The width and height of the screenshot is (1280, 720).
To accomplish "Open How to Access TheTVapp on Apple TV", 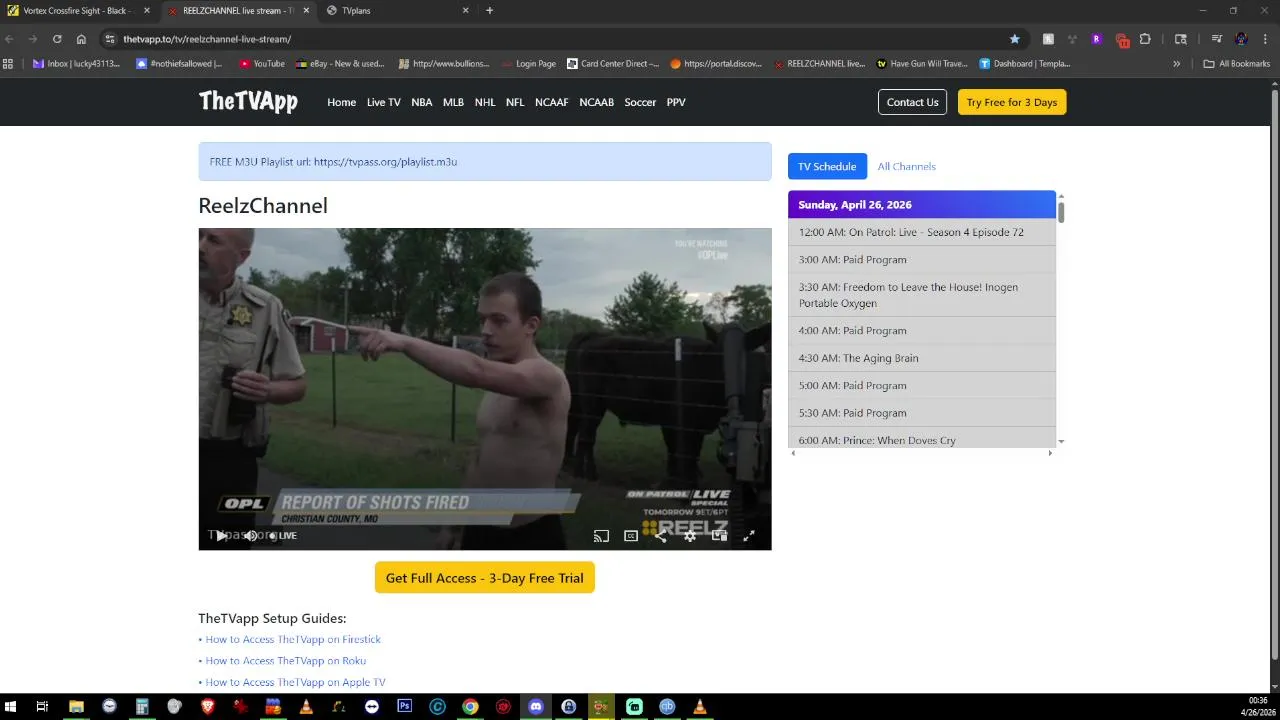I will (295, 682).
